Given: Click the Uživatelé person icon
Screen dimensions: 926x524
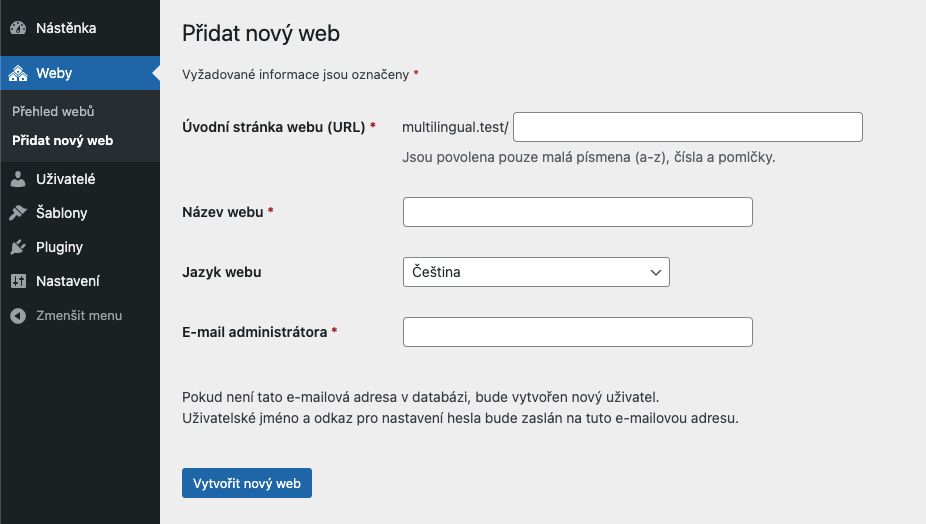Looking at the screenshot, I should 18,179.
